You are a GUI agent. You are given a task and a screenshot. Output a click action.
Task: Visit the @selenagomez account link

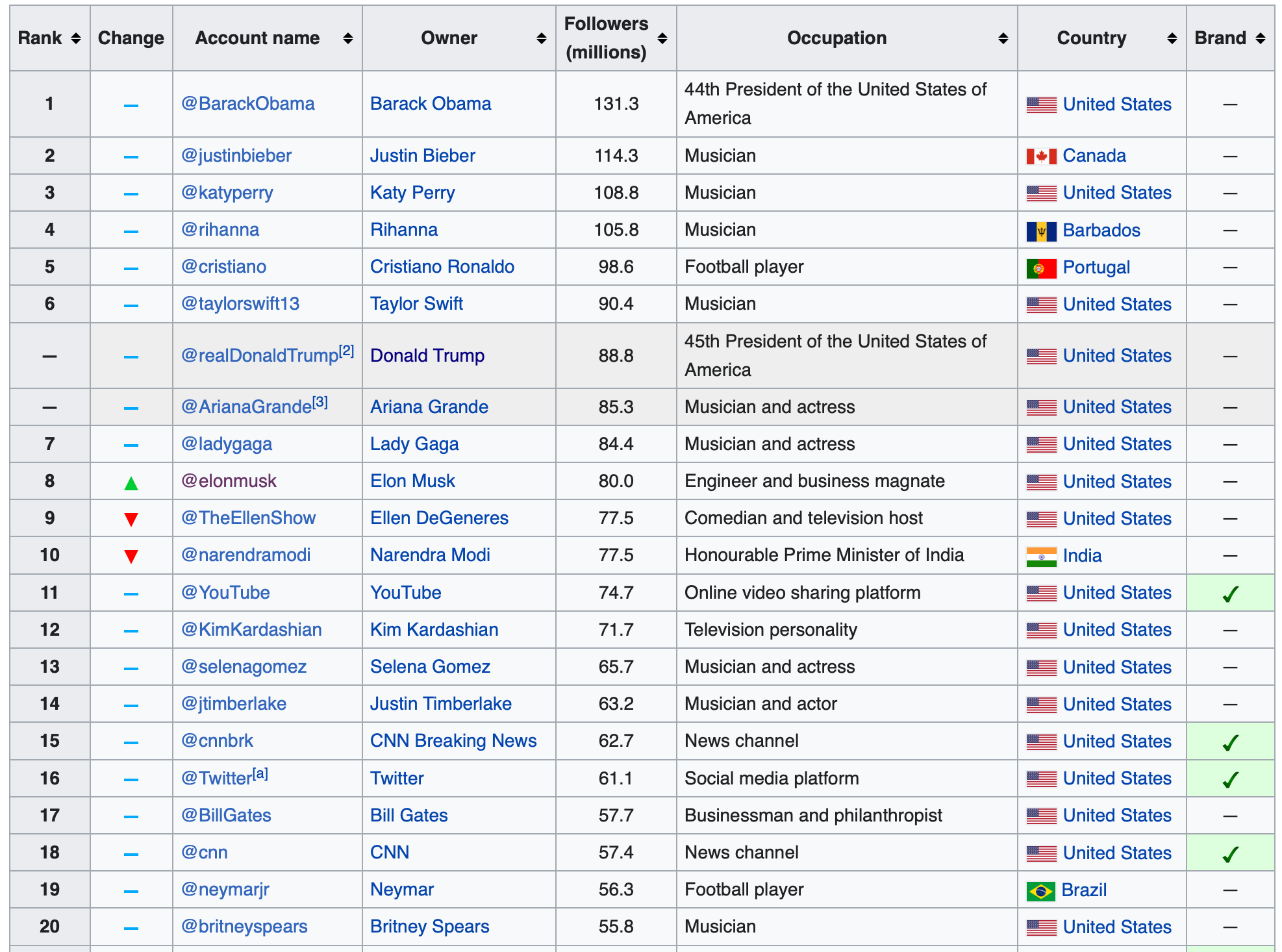point(244,667)
